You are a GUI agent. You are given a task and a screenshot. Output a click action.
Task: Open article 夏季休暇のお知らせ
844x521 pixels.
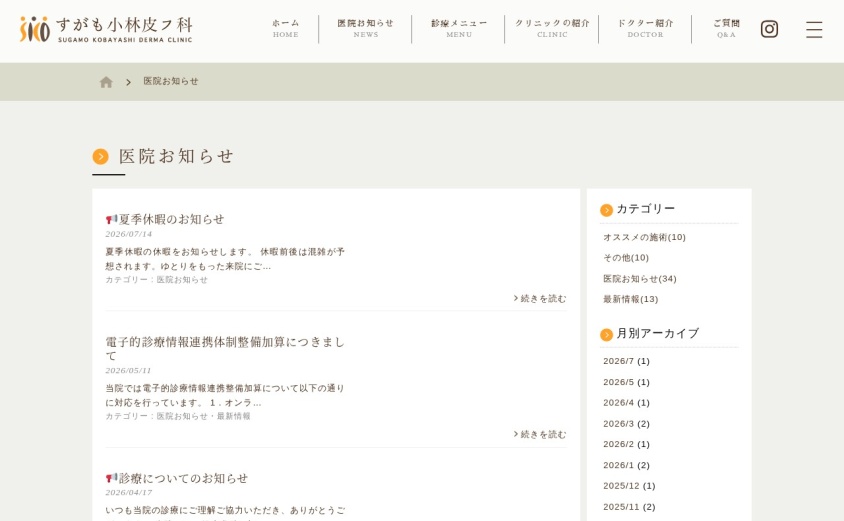coord(171,219)
